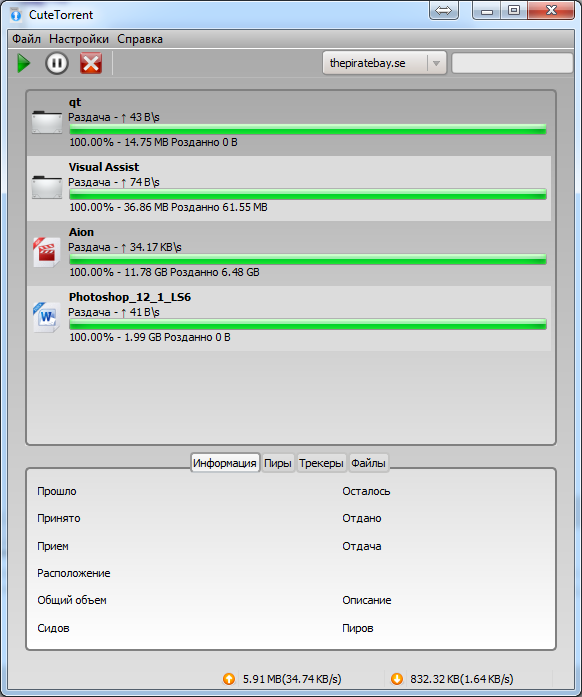Click the folder icon of Visual Assist

tap(47, 187)
